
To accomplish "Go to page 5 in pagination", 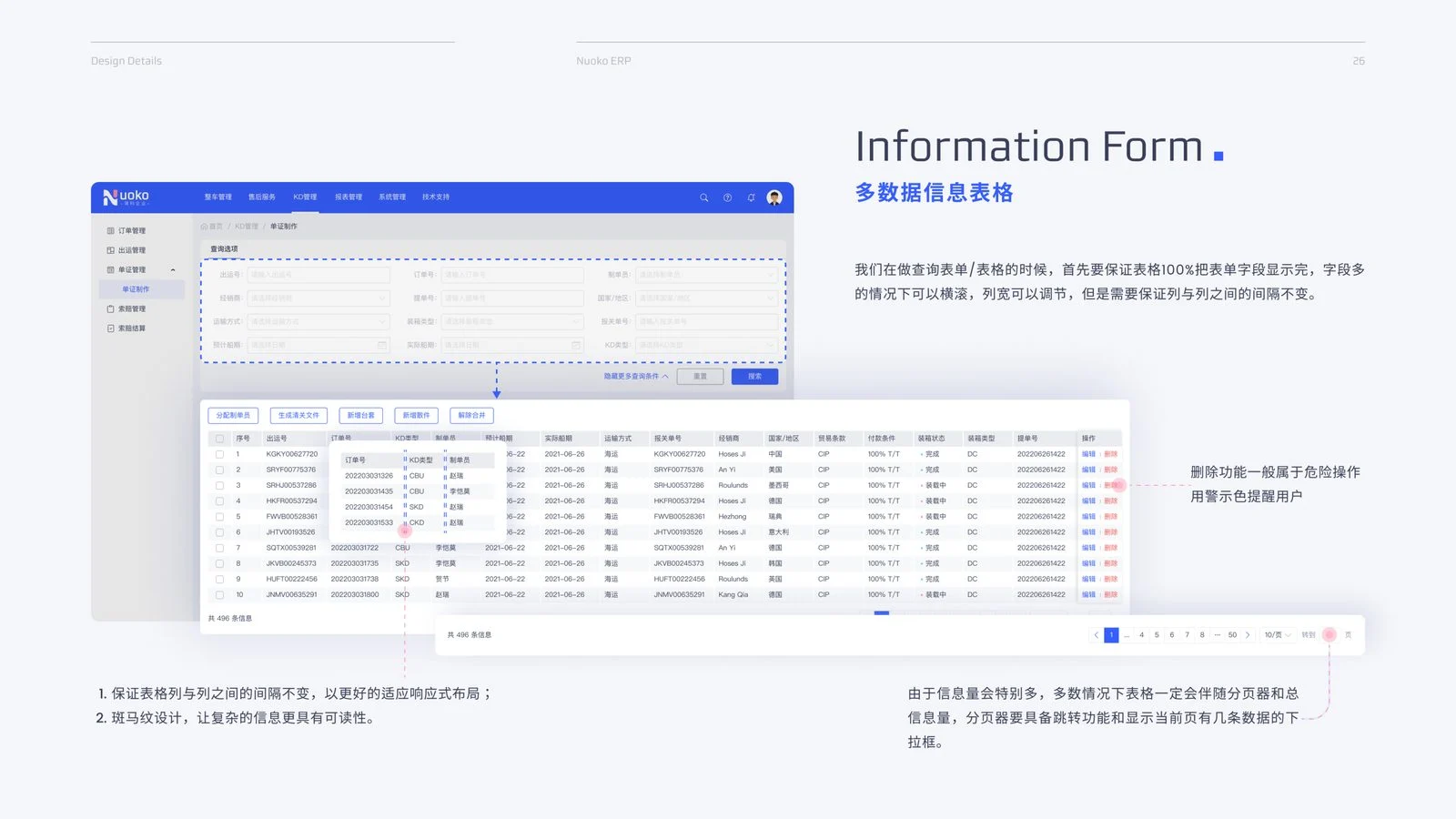I will pyautogui.click(x=1157, y=635).
